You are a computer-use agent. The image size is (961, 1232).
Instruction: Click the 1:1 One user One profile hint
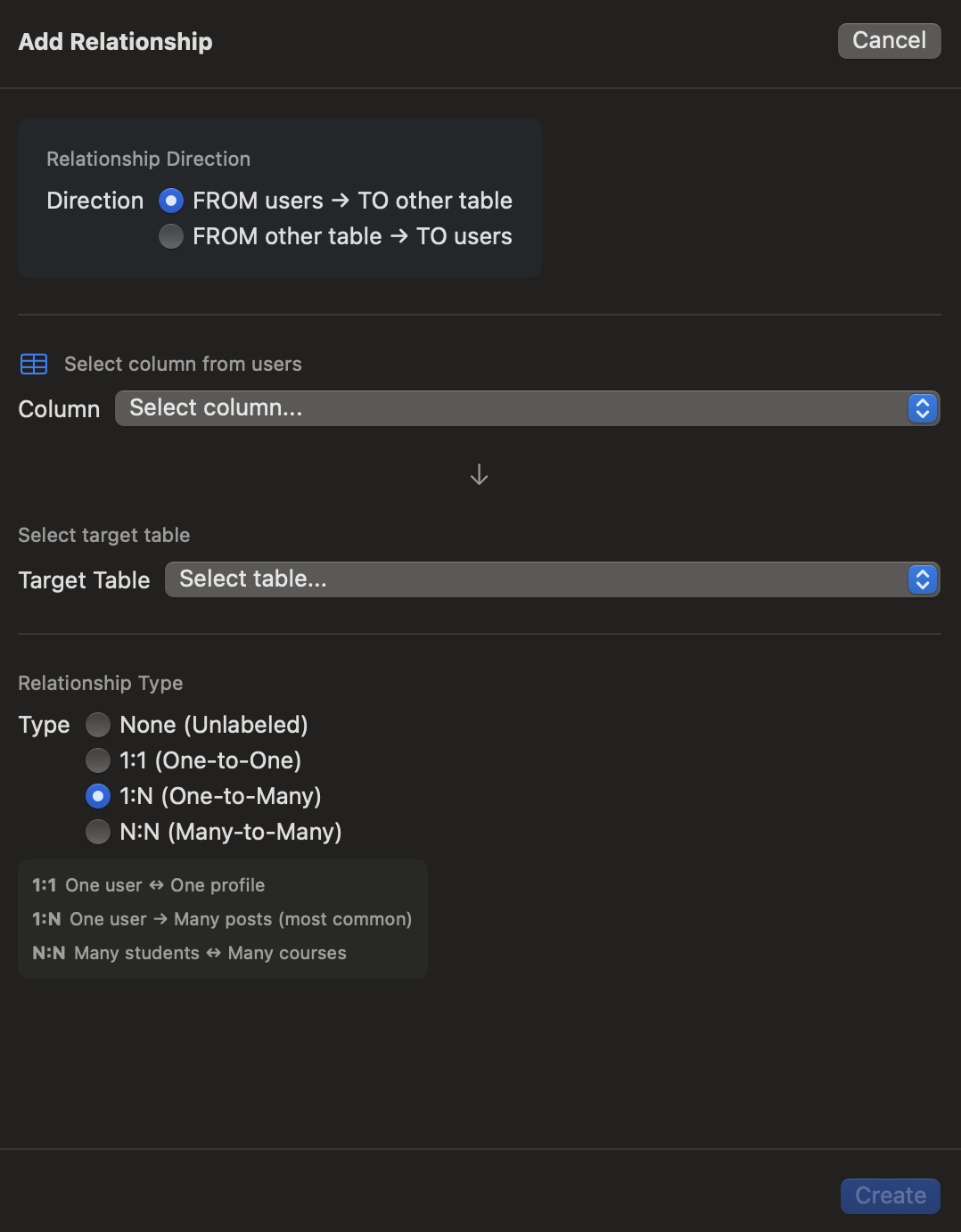149,885
